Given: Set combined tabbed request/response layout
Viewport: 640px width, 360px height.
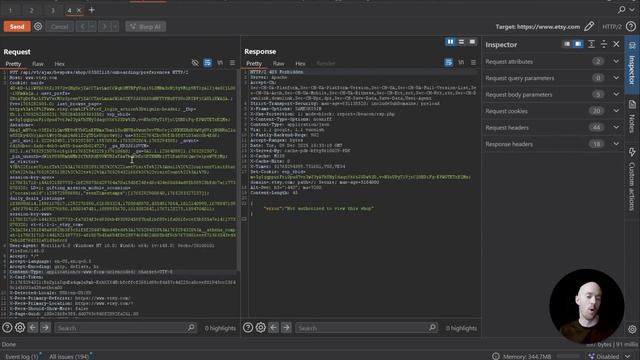Looking at the screenshot, I should click(x=472, y=42).
